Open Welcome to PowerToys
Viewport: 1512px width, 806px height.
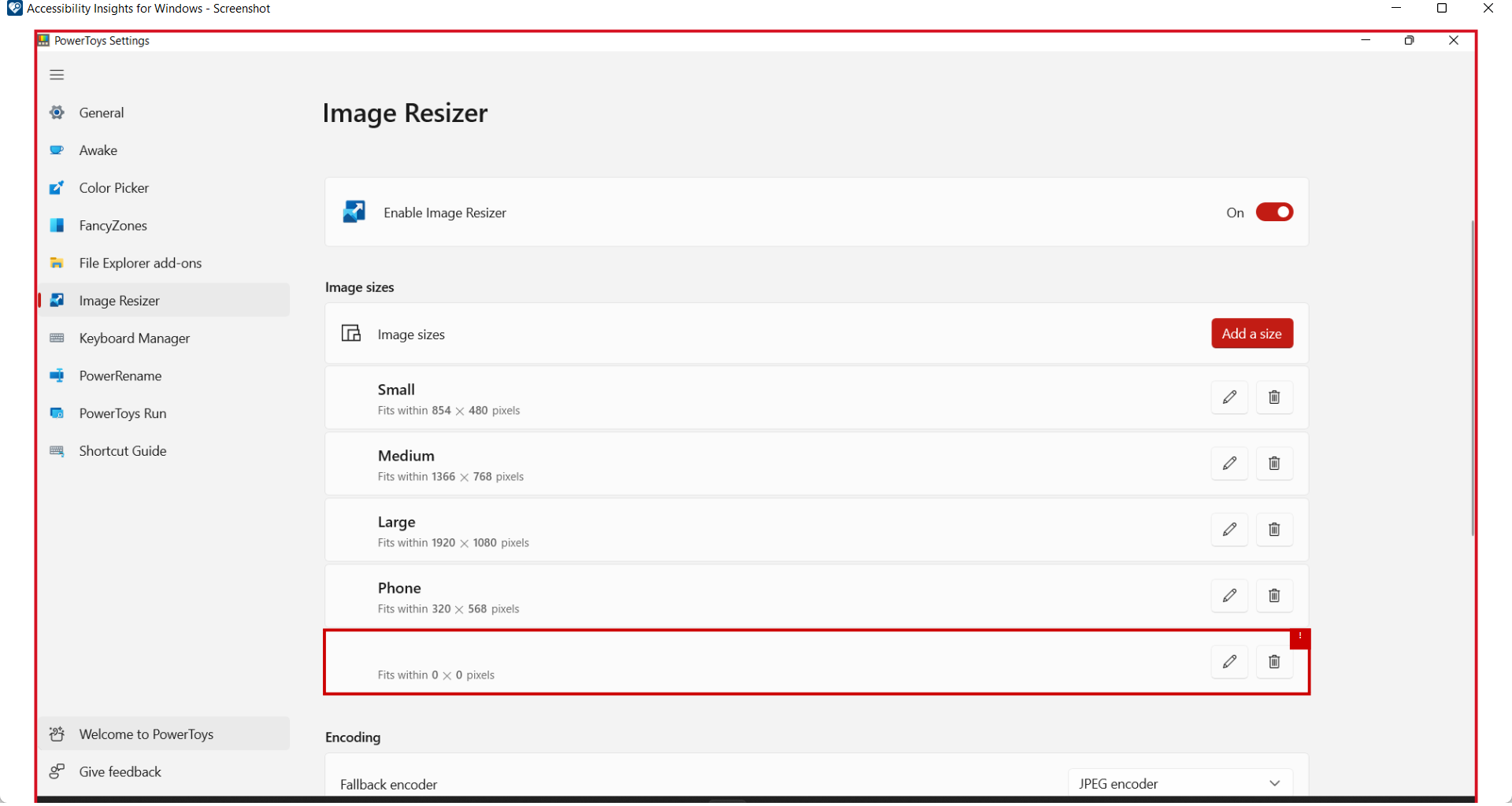click(146, 734)
